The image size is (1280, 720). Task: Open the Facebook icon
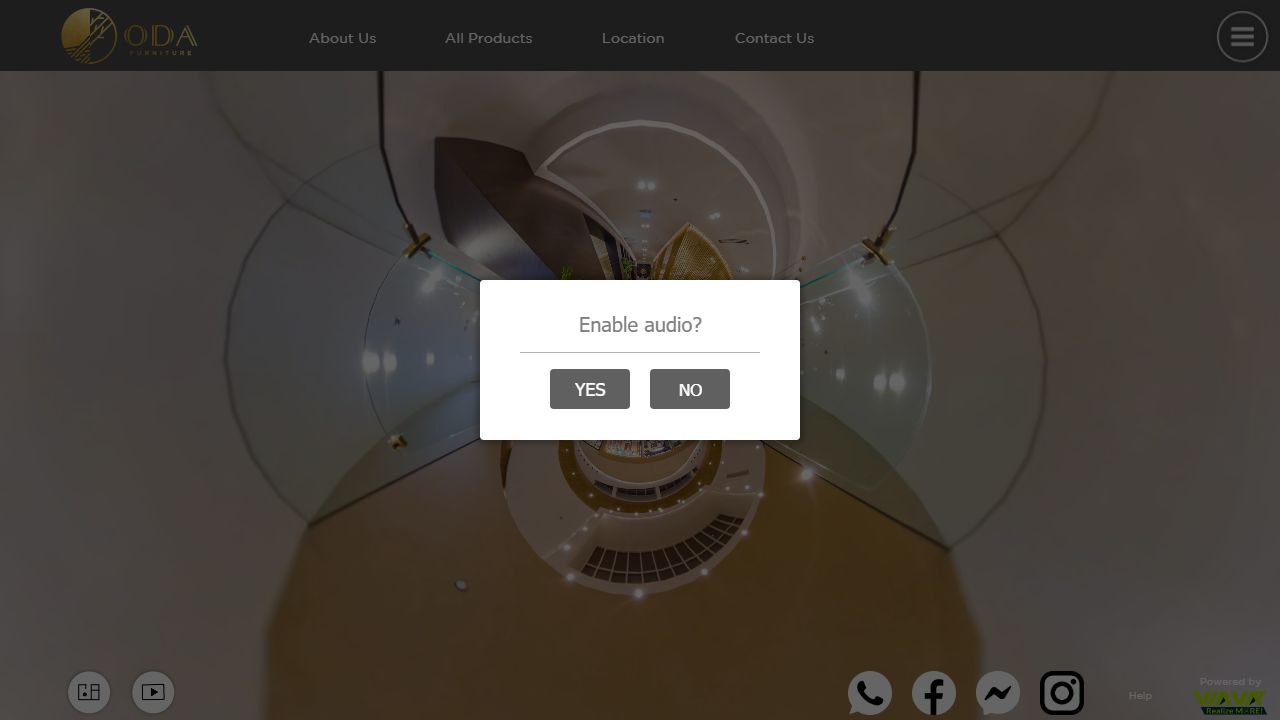pyautogui.click(x=934, y=693)
